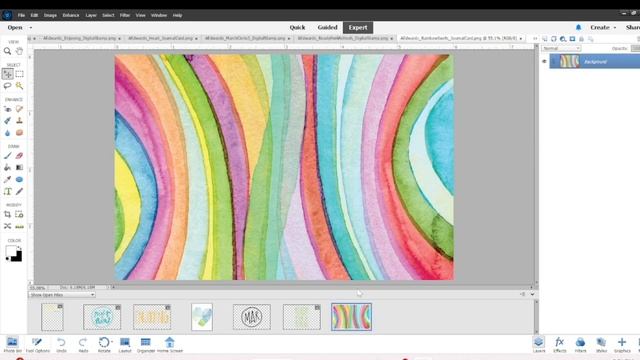Select the Custom Shape tool
This screenshot has height=360, width=640.
click(x=19, y=180)
